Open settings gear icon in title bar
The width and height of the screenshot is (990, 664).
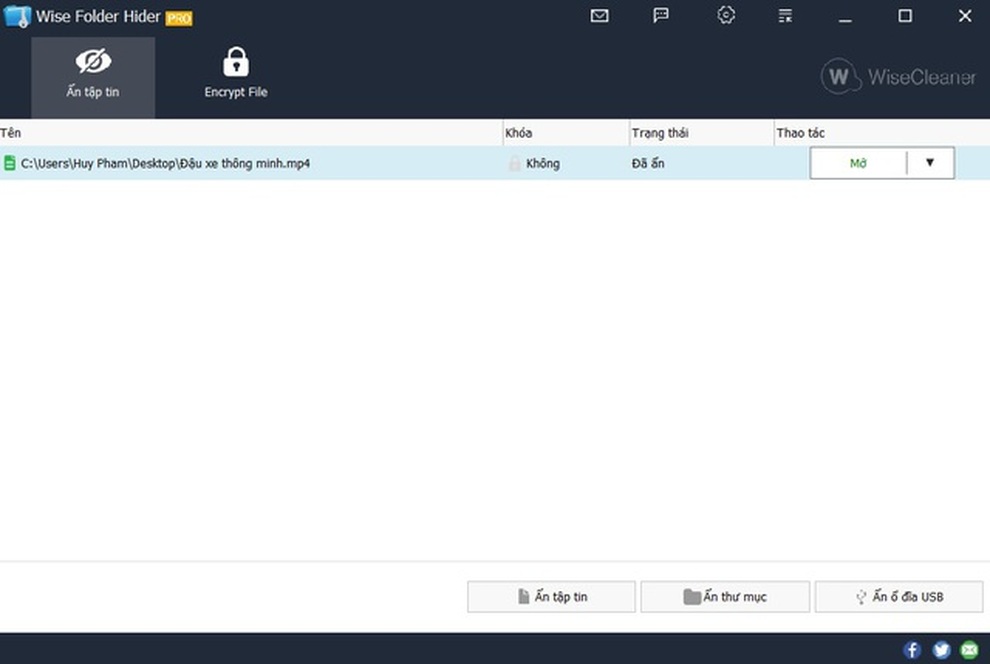(725, 15)
